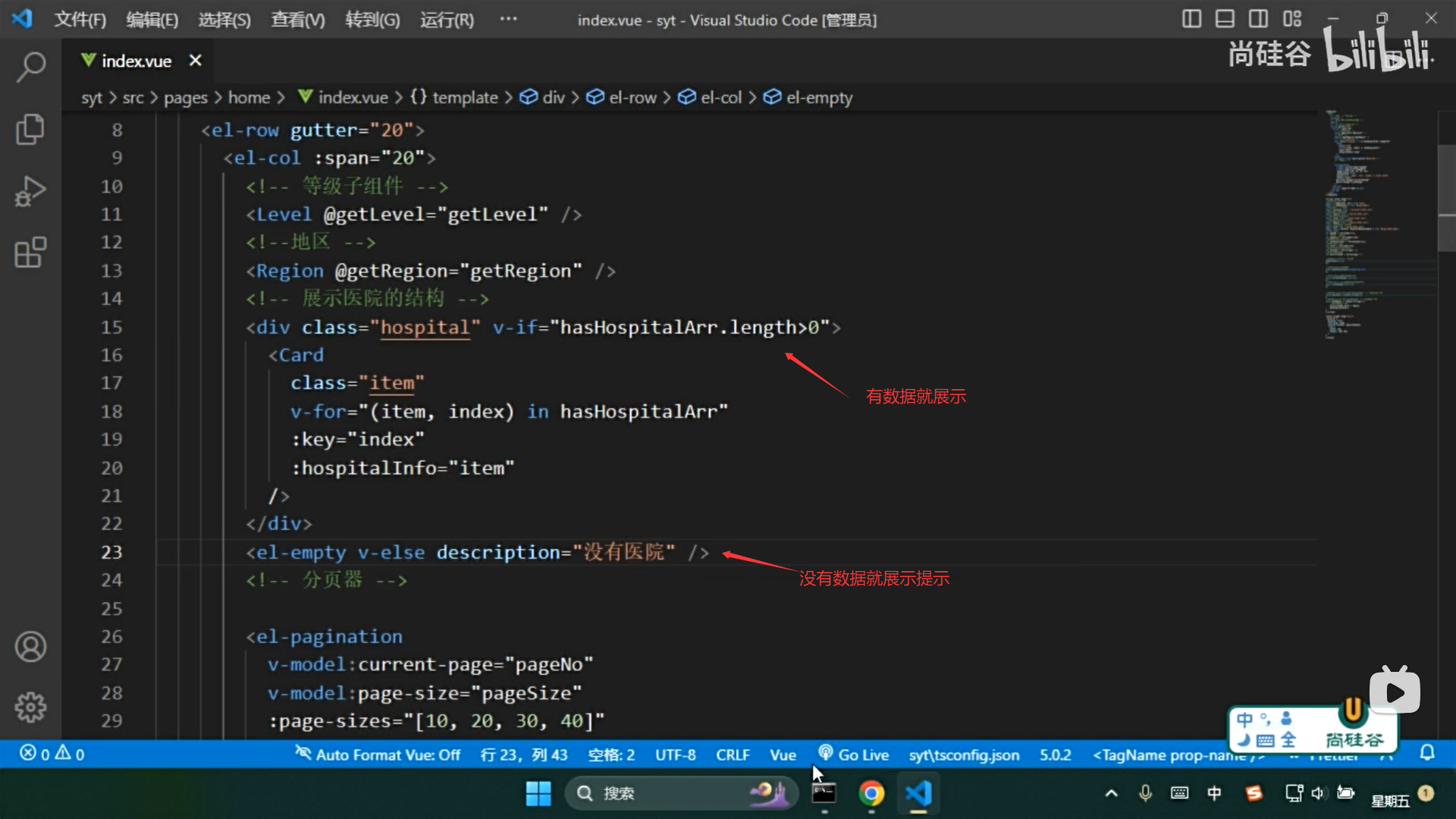Screen dimensions: 1456x819
Task: Expand the template breadcrumb segment
Action: 464,98
